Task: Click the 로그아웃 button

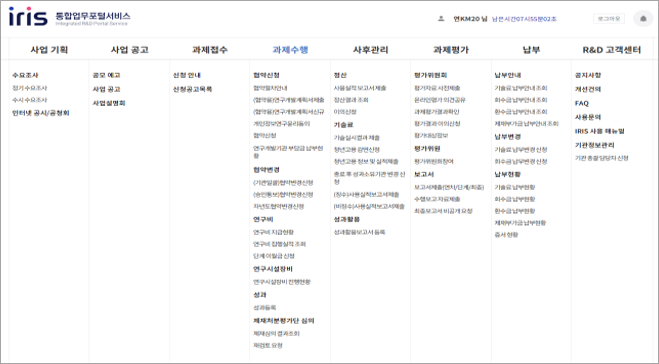Action: [609, 19]
